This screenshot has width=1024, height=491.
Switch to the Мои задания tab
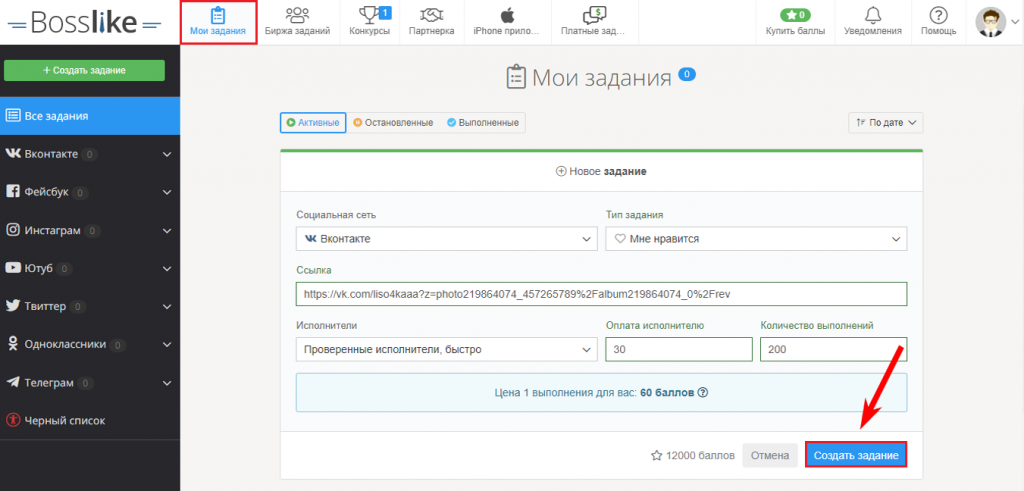coord(218,22)
